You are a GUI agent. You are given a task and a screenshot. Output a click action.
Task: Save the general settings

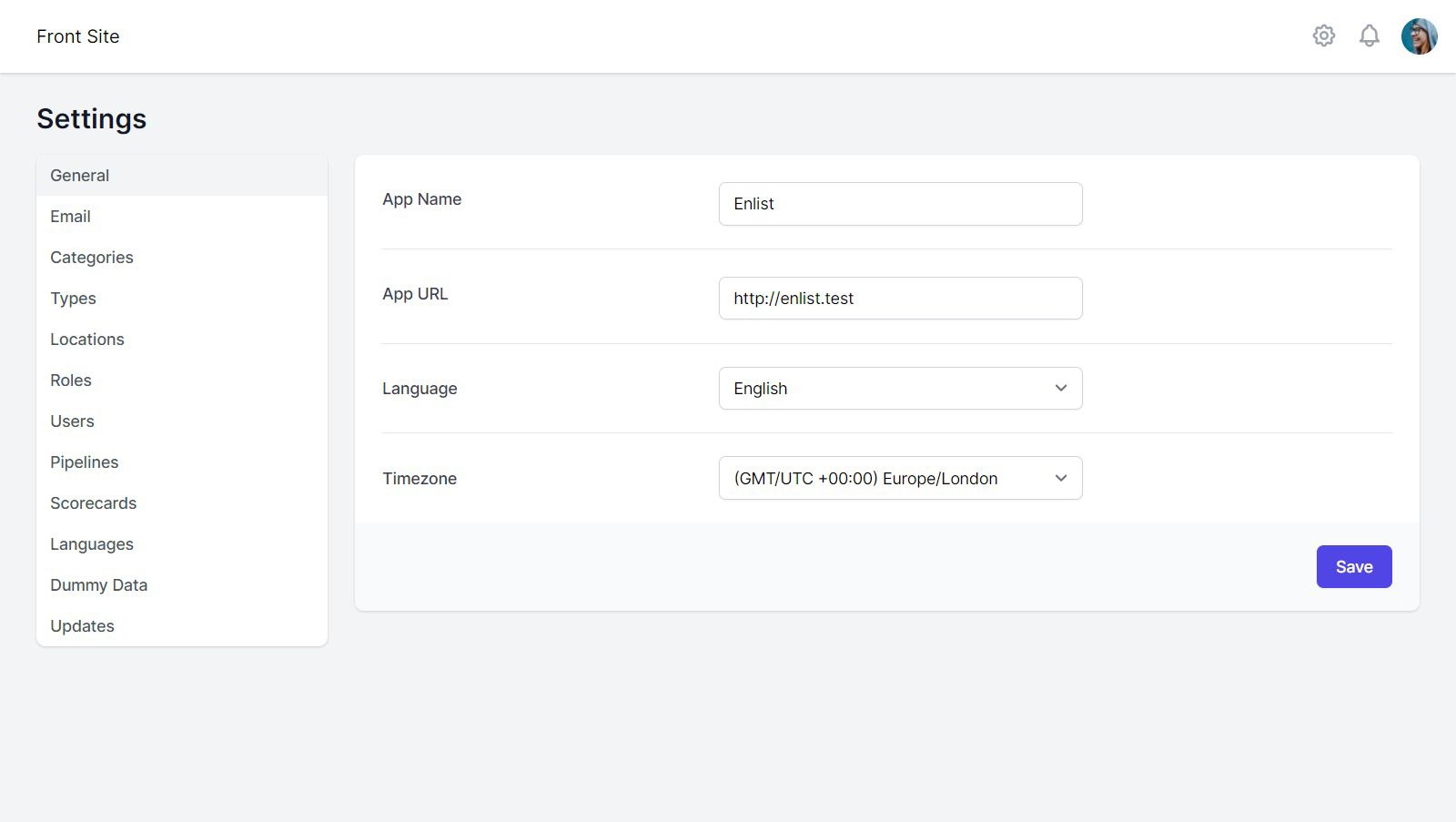point(1354,565)
